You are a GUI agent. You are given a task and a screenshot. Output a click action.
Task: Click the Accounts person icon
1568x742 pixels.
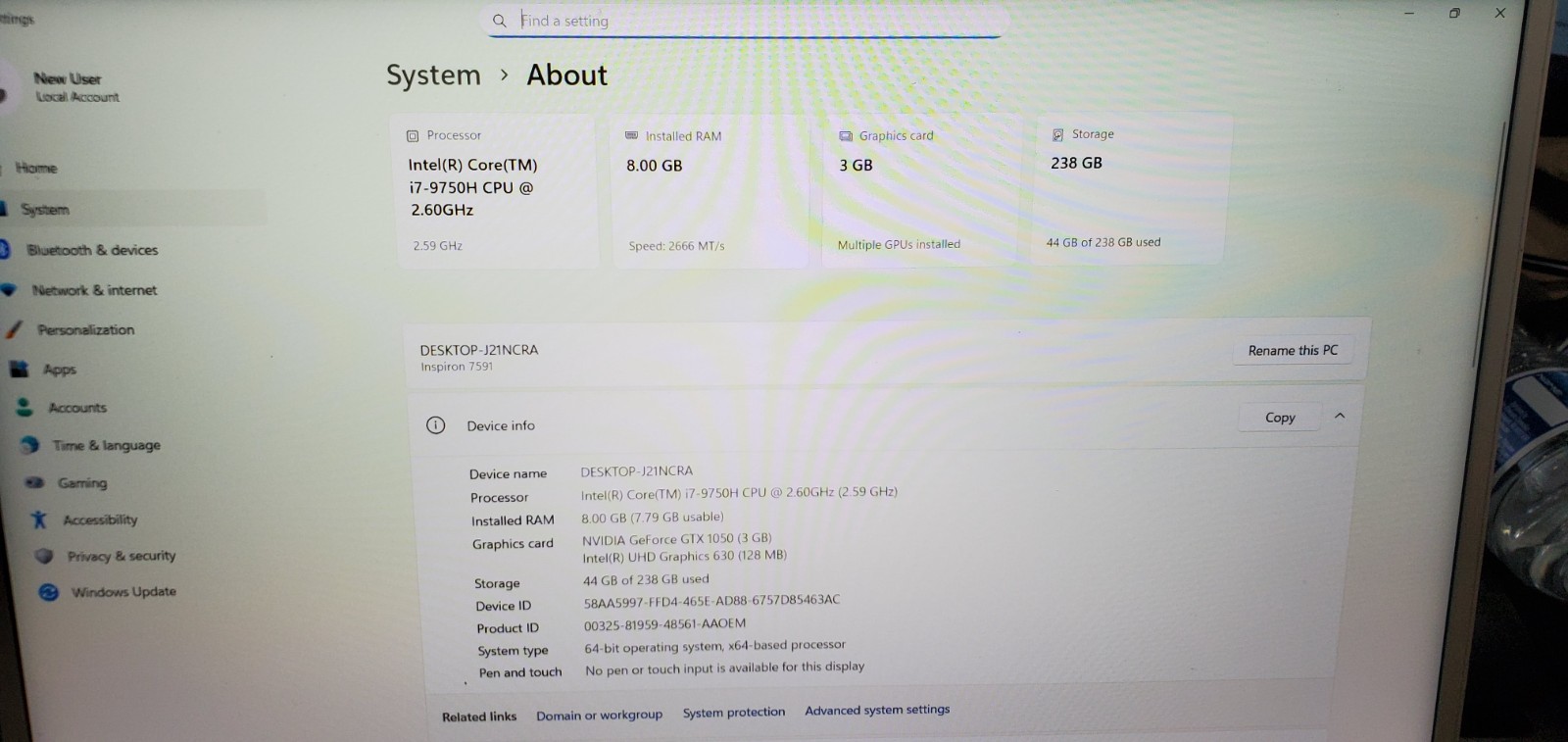point(24,407)
